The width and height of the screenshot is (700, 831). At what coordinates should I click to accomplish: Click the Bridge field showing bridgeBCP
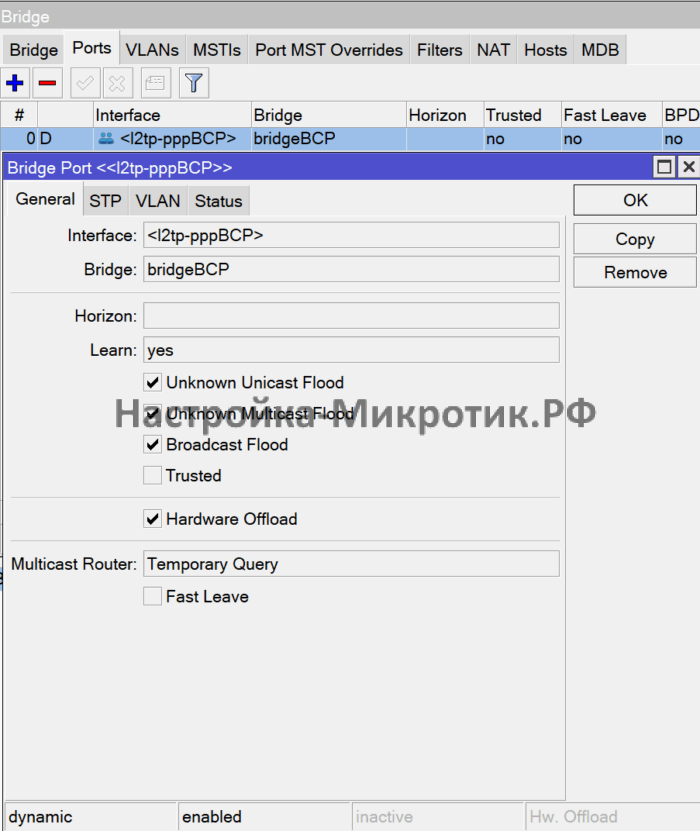coord(351,269)
